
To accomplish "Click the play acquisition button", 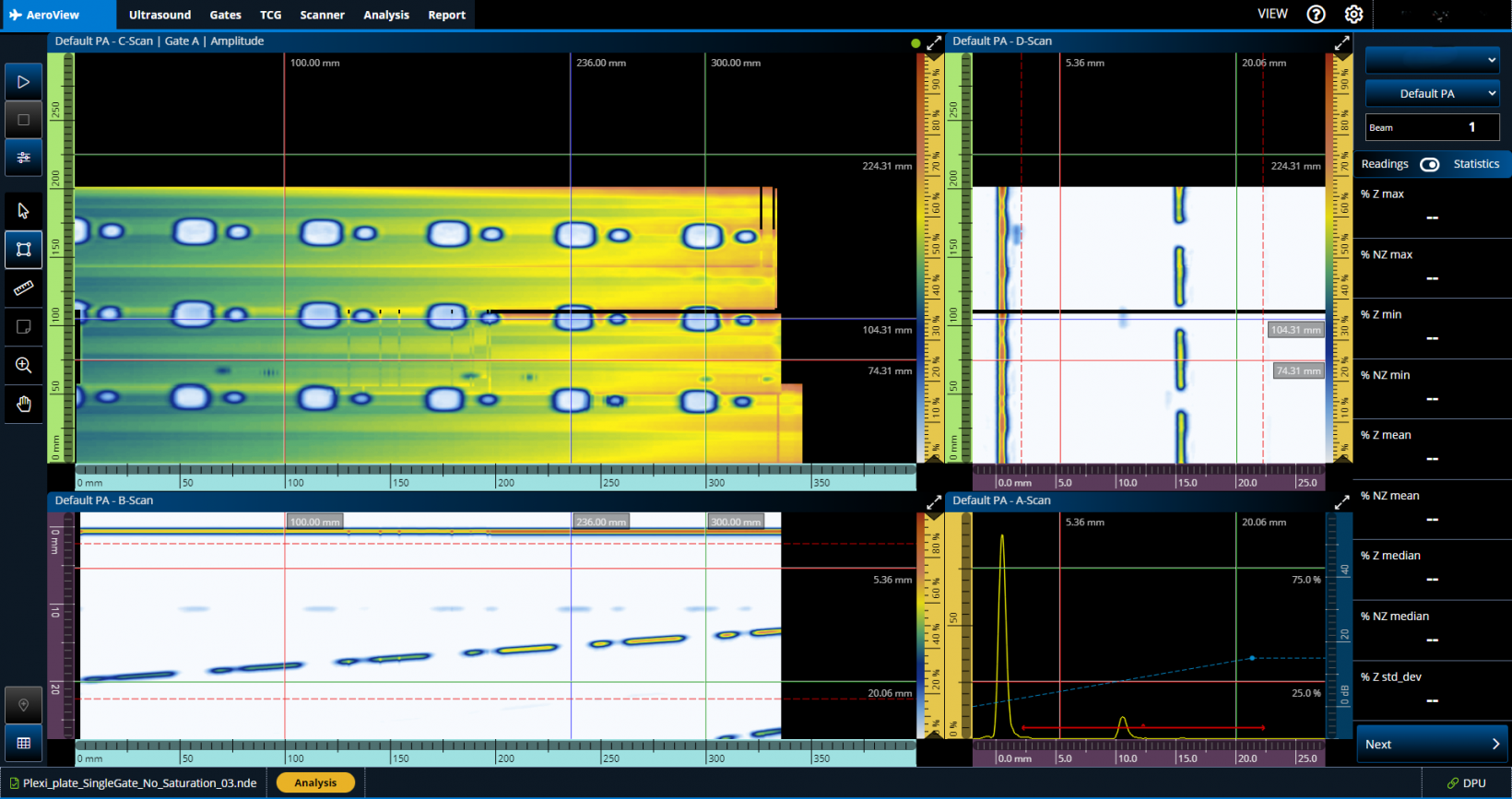I will pos(24,82).
